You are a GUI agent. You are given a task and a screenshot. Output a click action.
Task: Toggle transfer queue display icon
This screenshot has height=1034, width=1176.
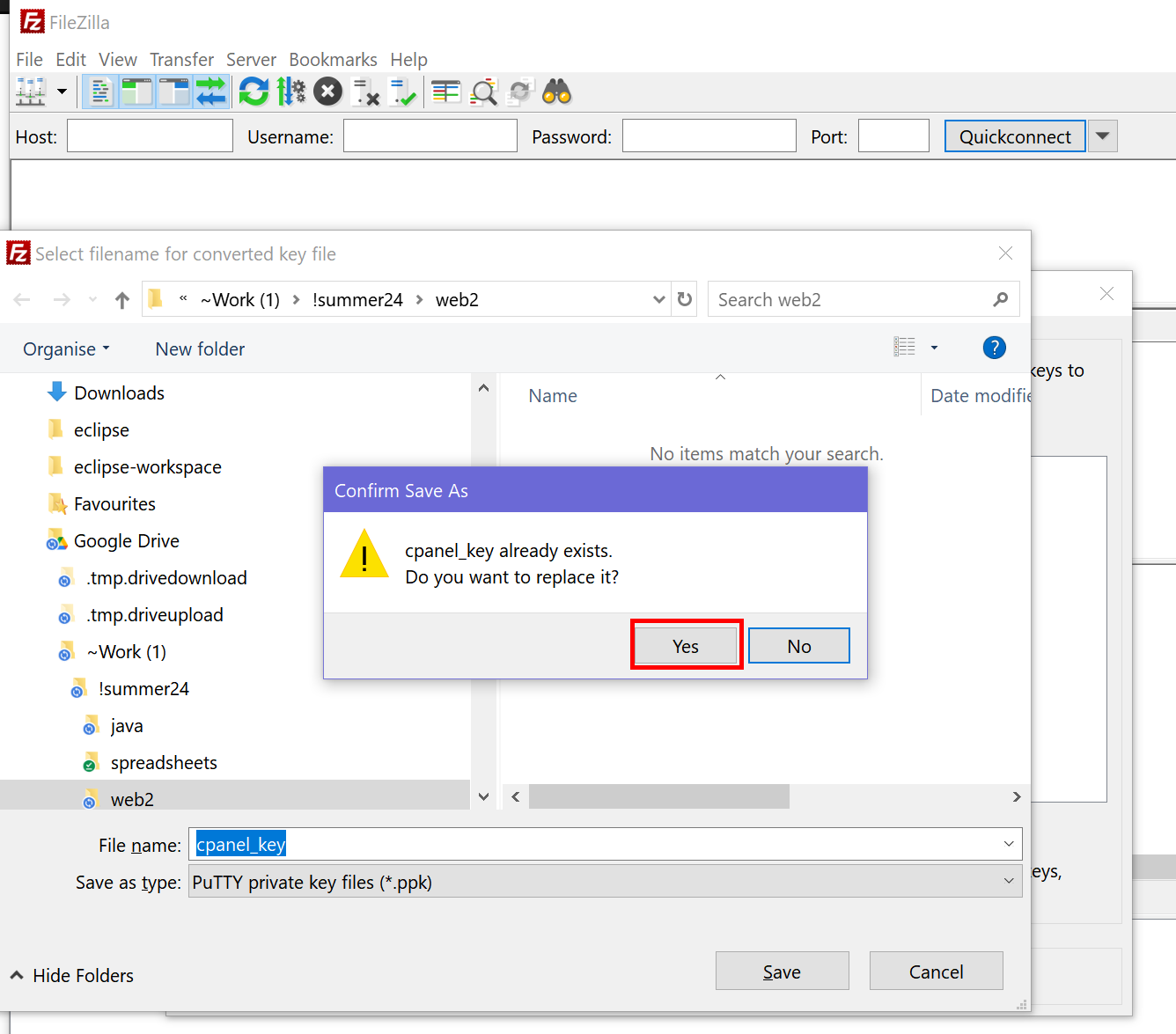pyautogui.click(x=211, y=92)
